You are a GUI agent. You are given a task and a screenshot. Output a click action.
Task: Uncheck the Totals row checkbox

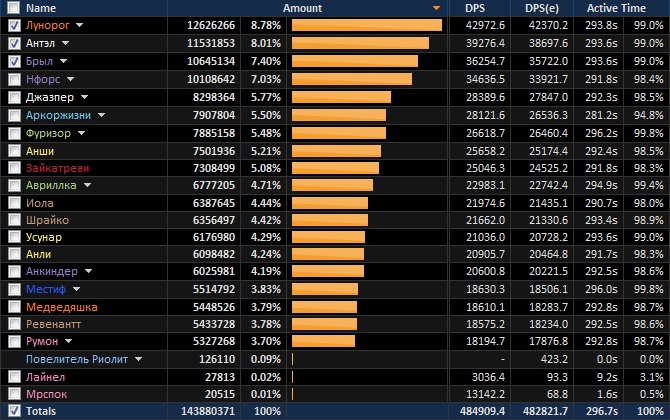pos(14,411)
